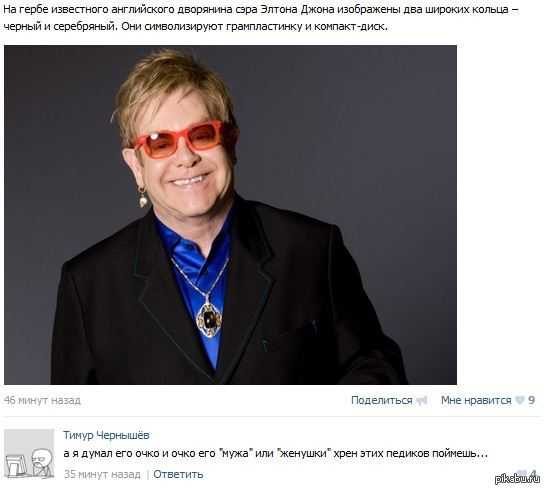545x490 pixels.
Task: Open Тимур Чернышёв's profile name link
Action: pyautogui.click(x=106, y=435)
